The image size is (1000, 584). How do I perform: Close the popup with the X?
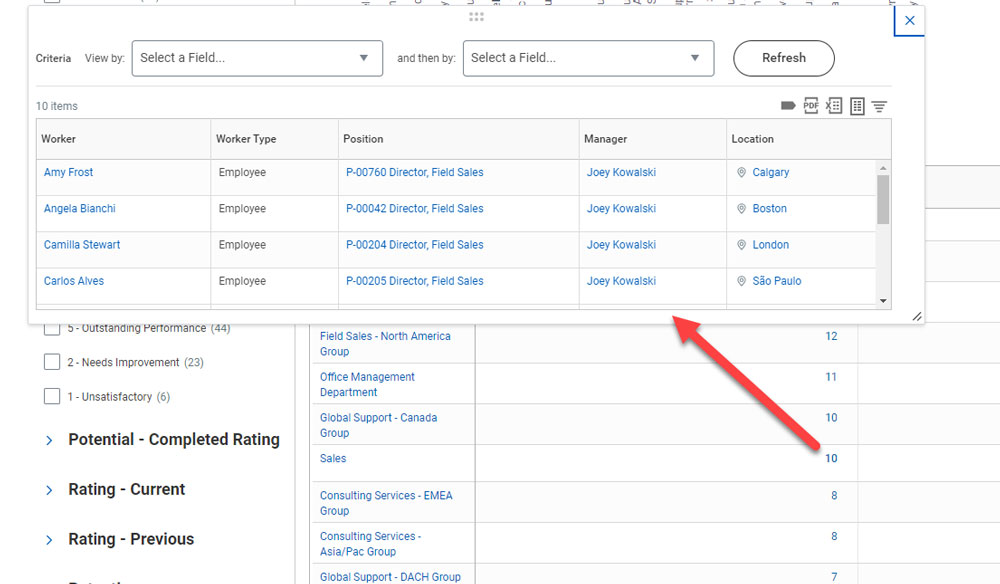click(909, 20)
